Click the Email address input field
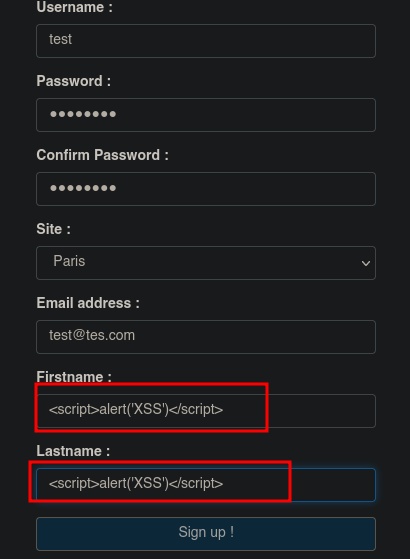Screen dimensions: 410x559 pyautogui.click(x=206, y=337)
